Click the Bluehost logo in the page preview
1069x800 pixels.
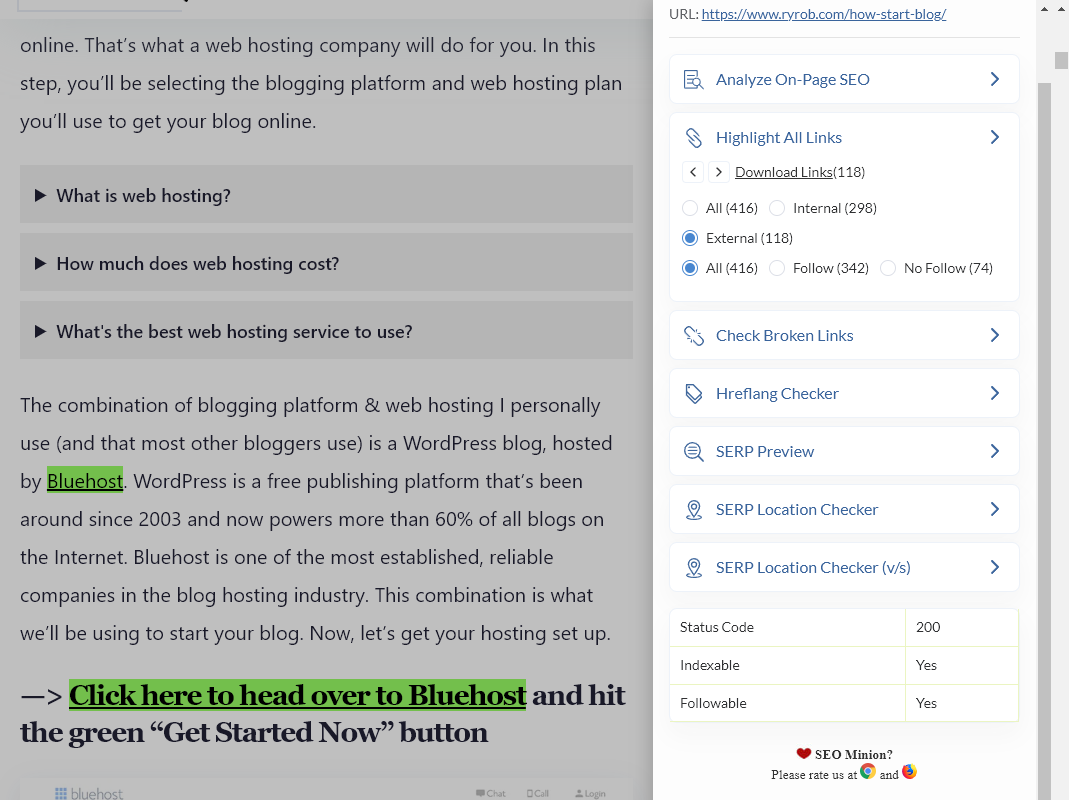(88, 792)
